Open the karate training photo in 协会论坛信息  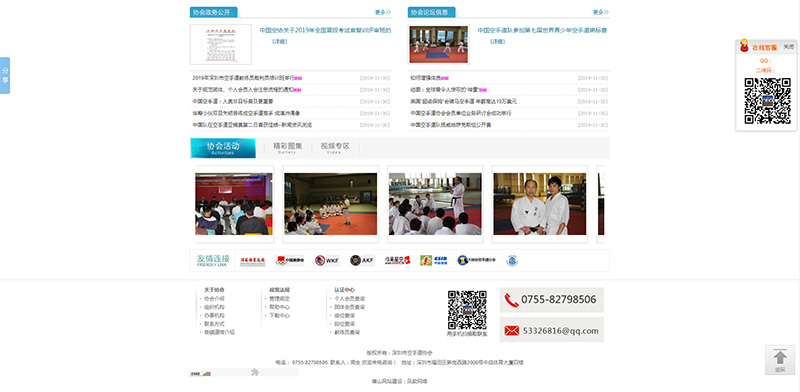438,44
